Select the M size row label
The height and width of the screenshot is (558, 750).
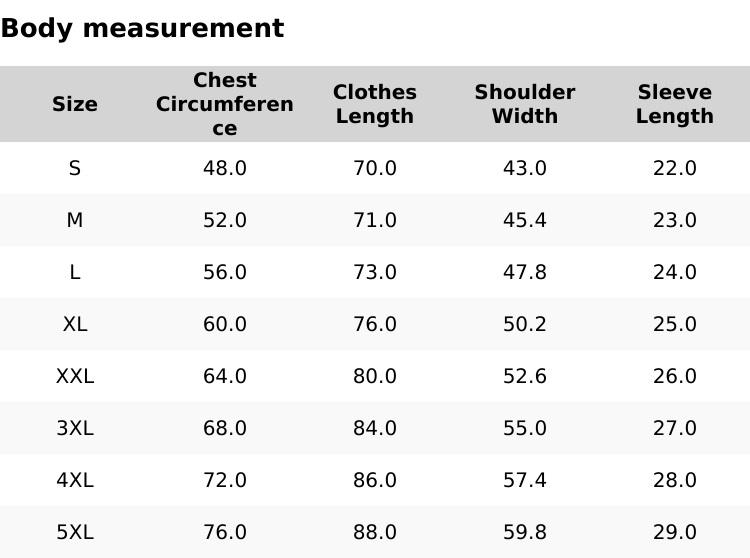click(x=75, y=220)
